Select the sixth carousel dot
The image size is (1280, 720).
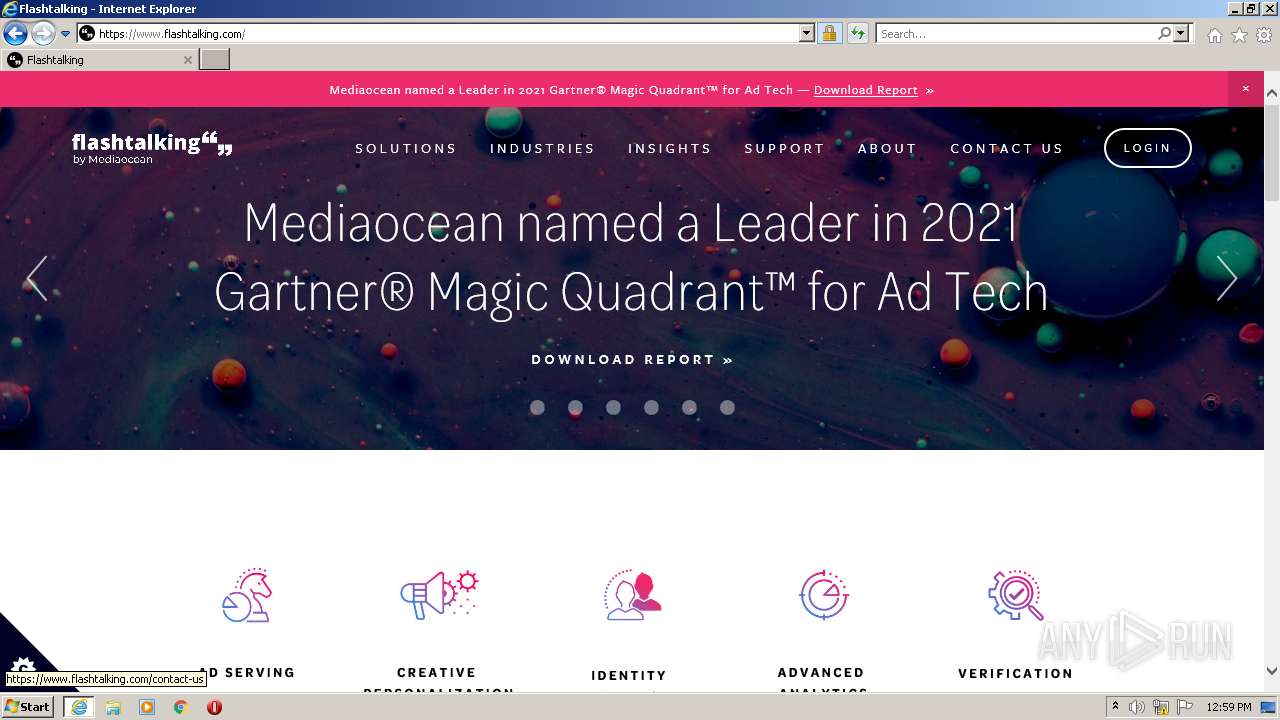point(727,407)
